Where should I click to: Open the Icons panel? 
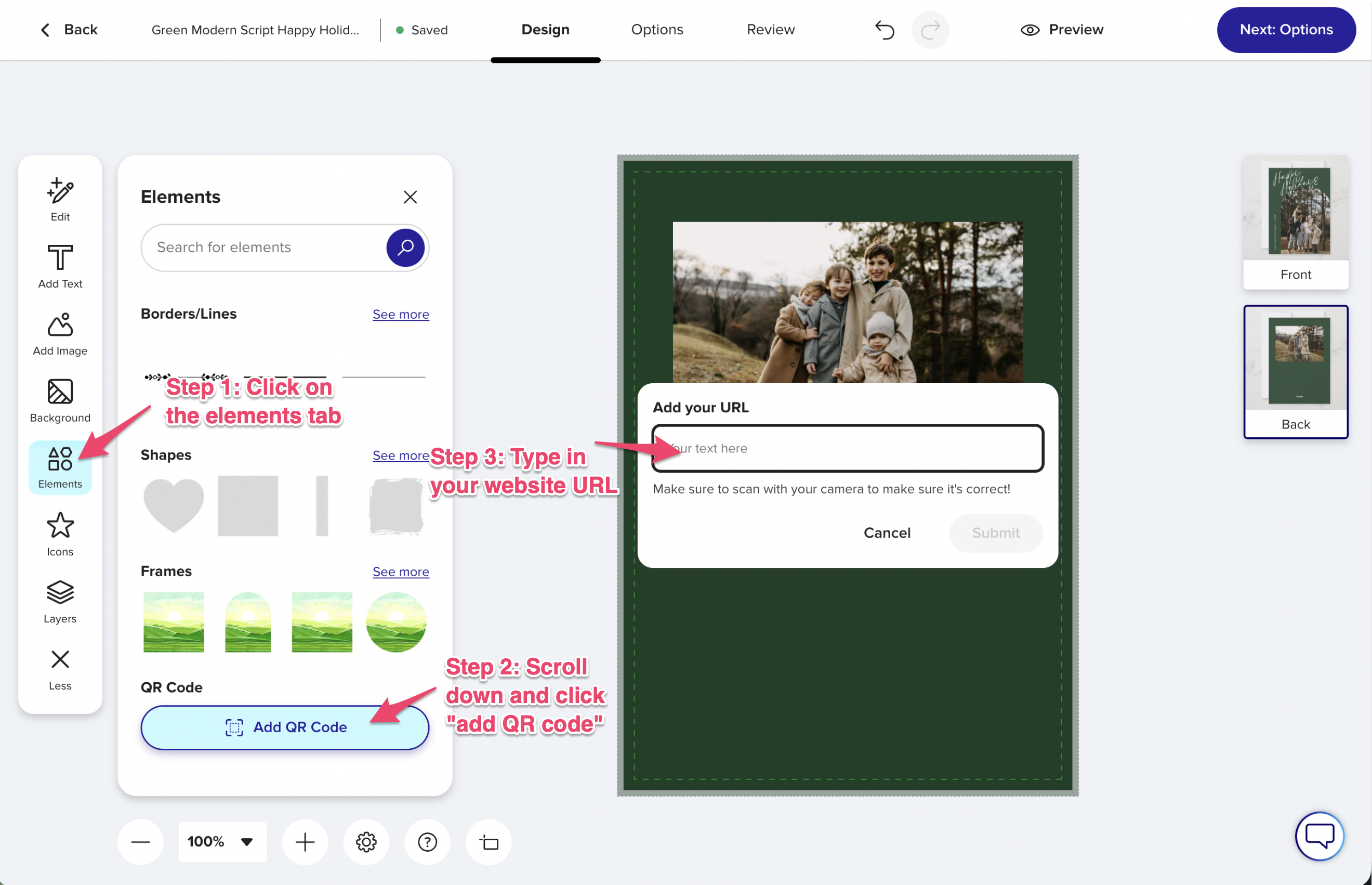[x=60, y=534]
